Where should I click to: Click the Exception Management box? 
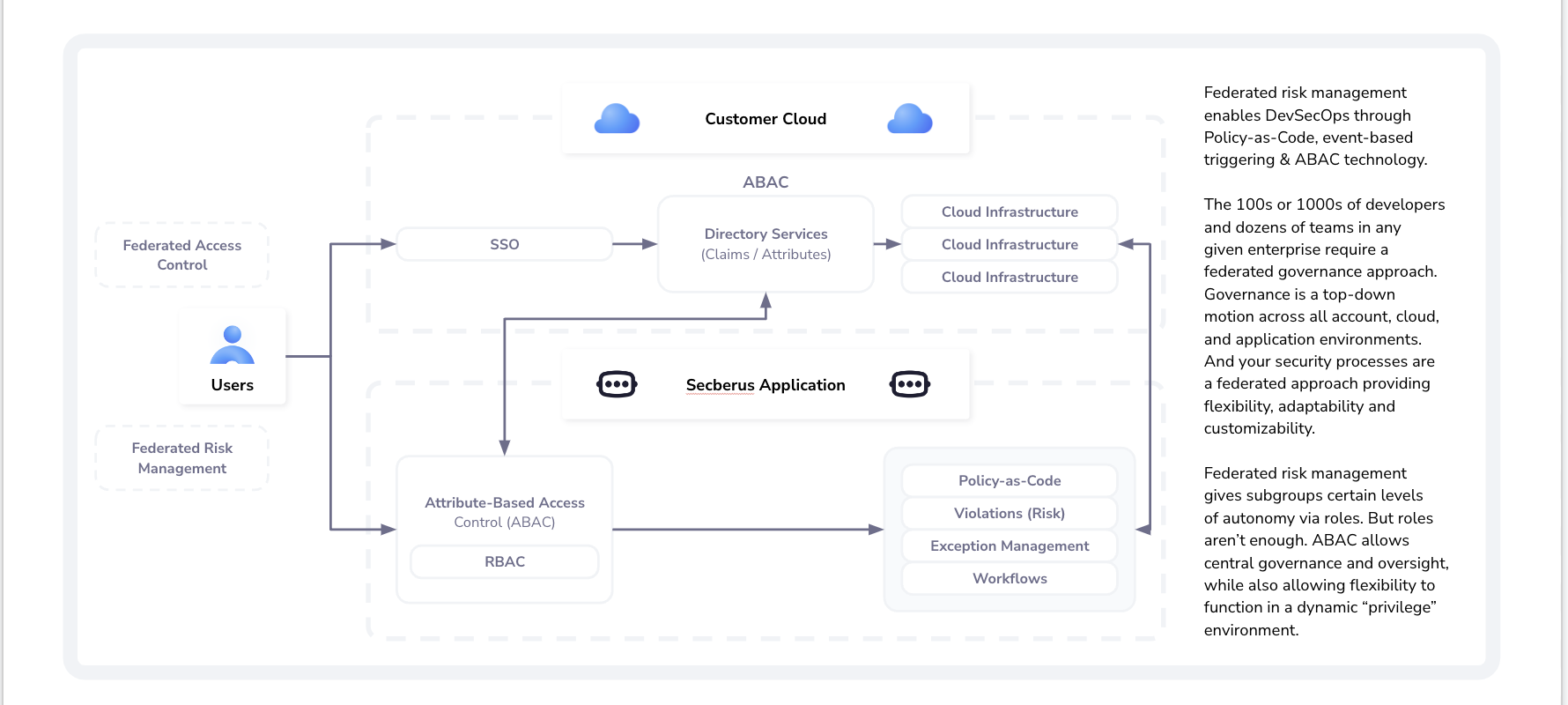tap(1010, 545)
